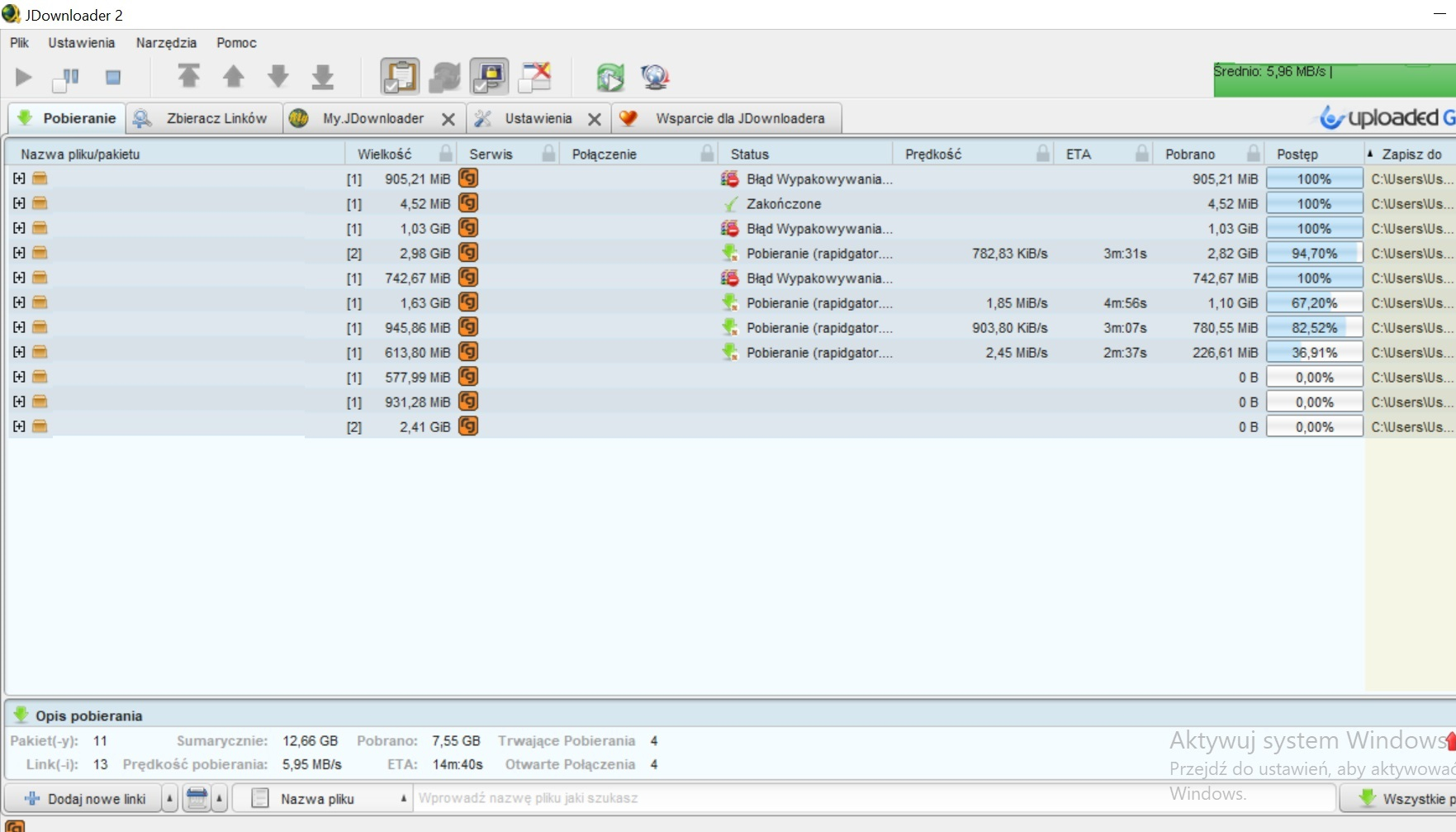Toggle clipboard monitoring

(400, 77)
